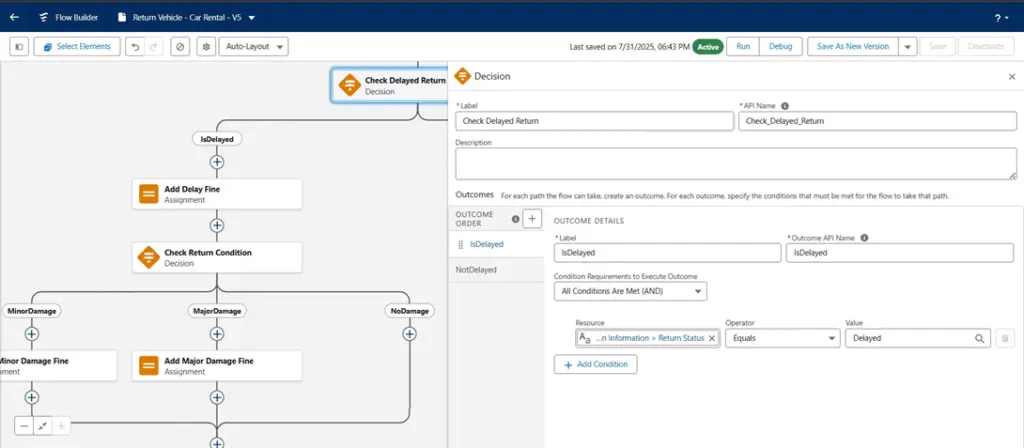
Task: Click the MajorDamage path label
Action: click(217, 311)
